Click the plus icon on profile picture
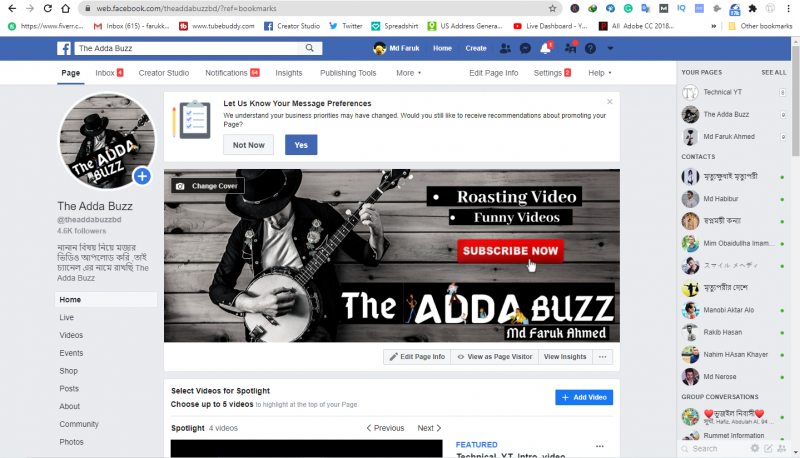 click(142, 176)
